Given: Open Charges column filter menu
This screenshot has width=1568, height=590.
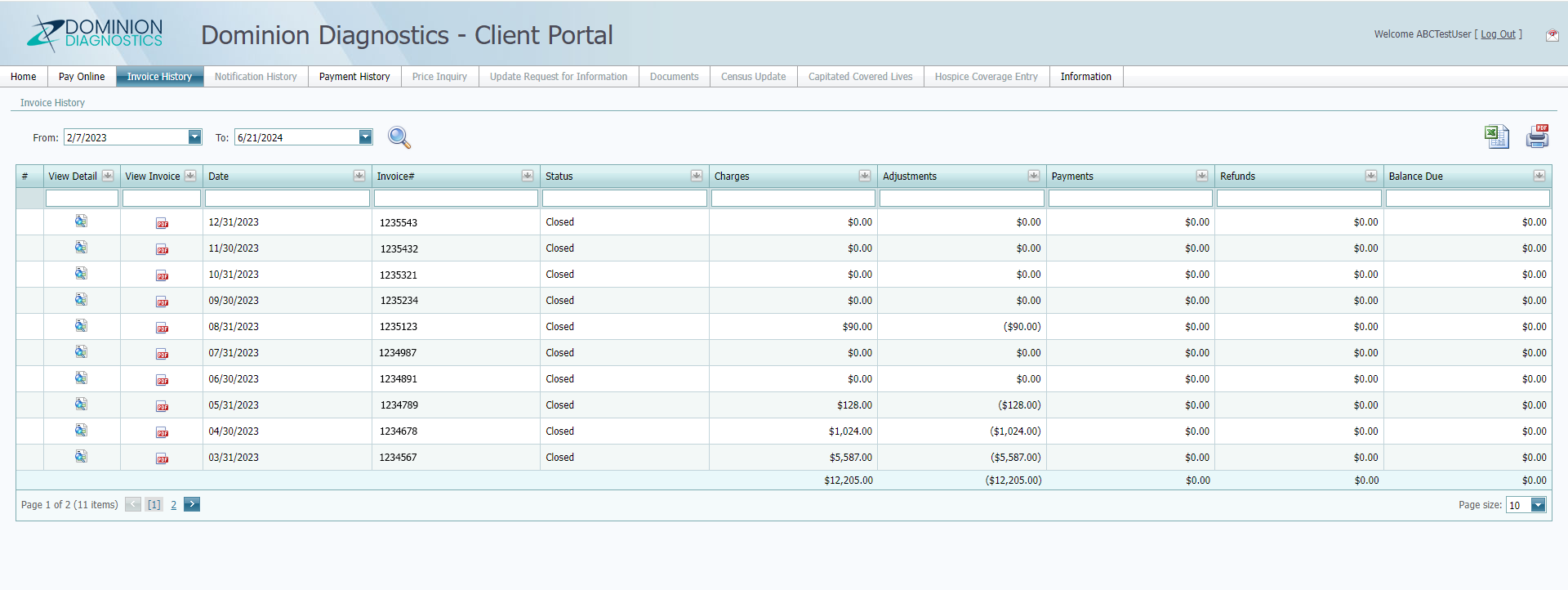Looking at the screenshot, I should coord(865,176).
